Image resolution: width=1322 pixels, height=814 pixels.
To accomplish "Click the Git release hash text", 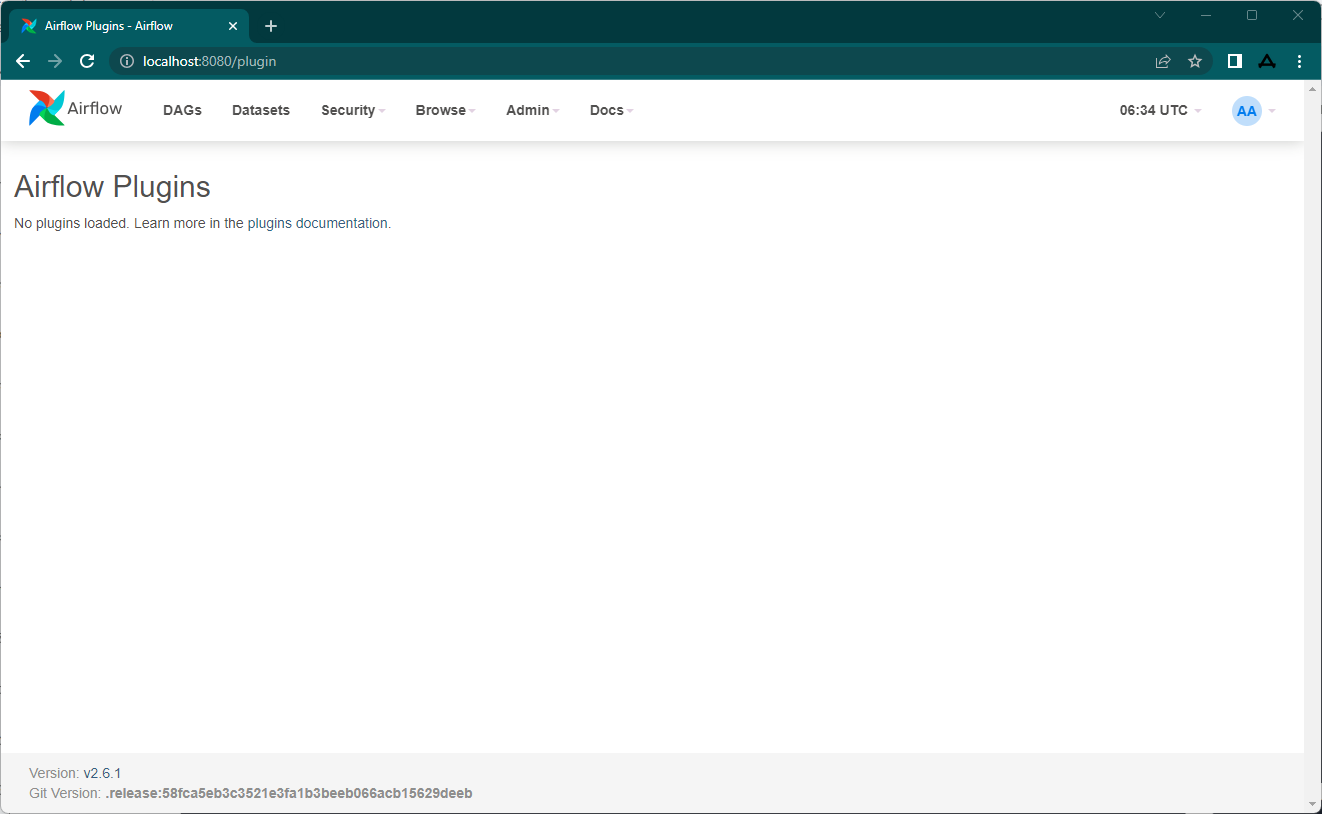I will [x=289, y=793].
